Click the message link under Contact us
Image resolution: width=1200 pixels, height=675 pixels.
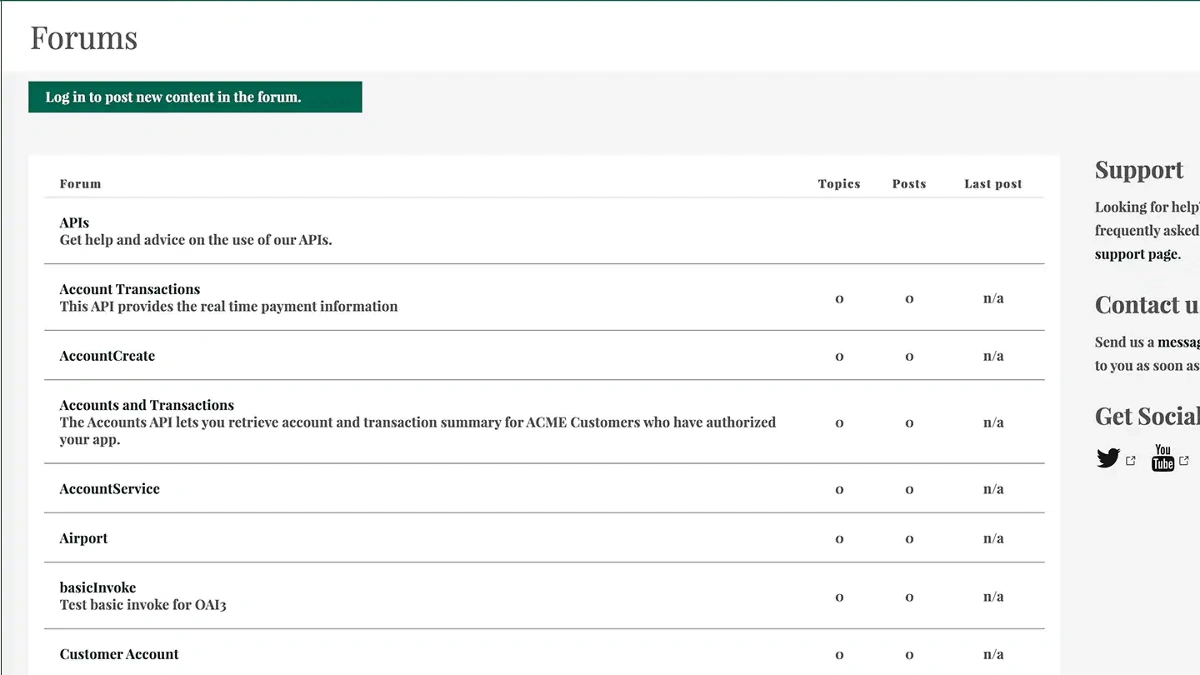1178,342
